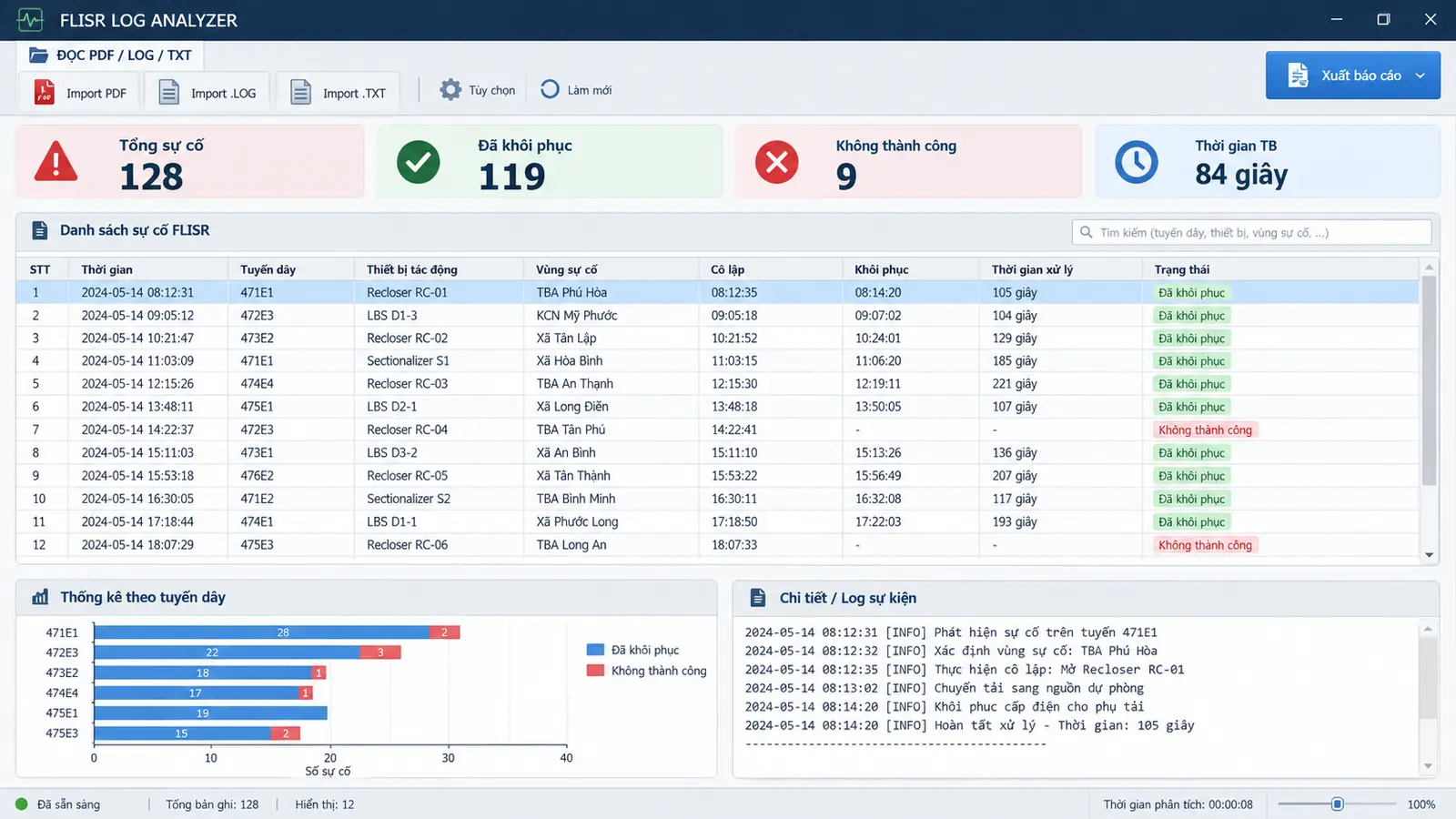
Task: Click the red warning triangle icon
Action: 56,162
